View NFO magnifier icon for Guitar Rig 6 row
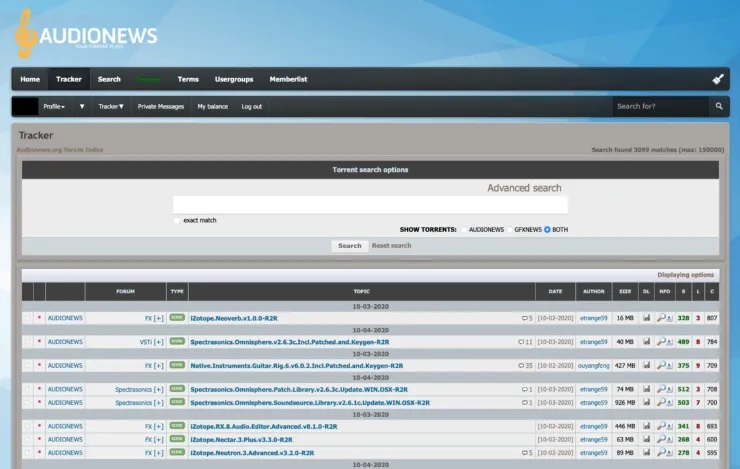 tap(661, 365)
